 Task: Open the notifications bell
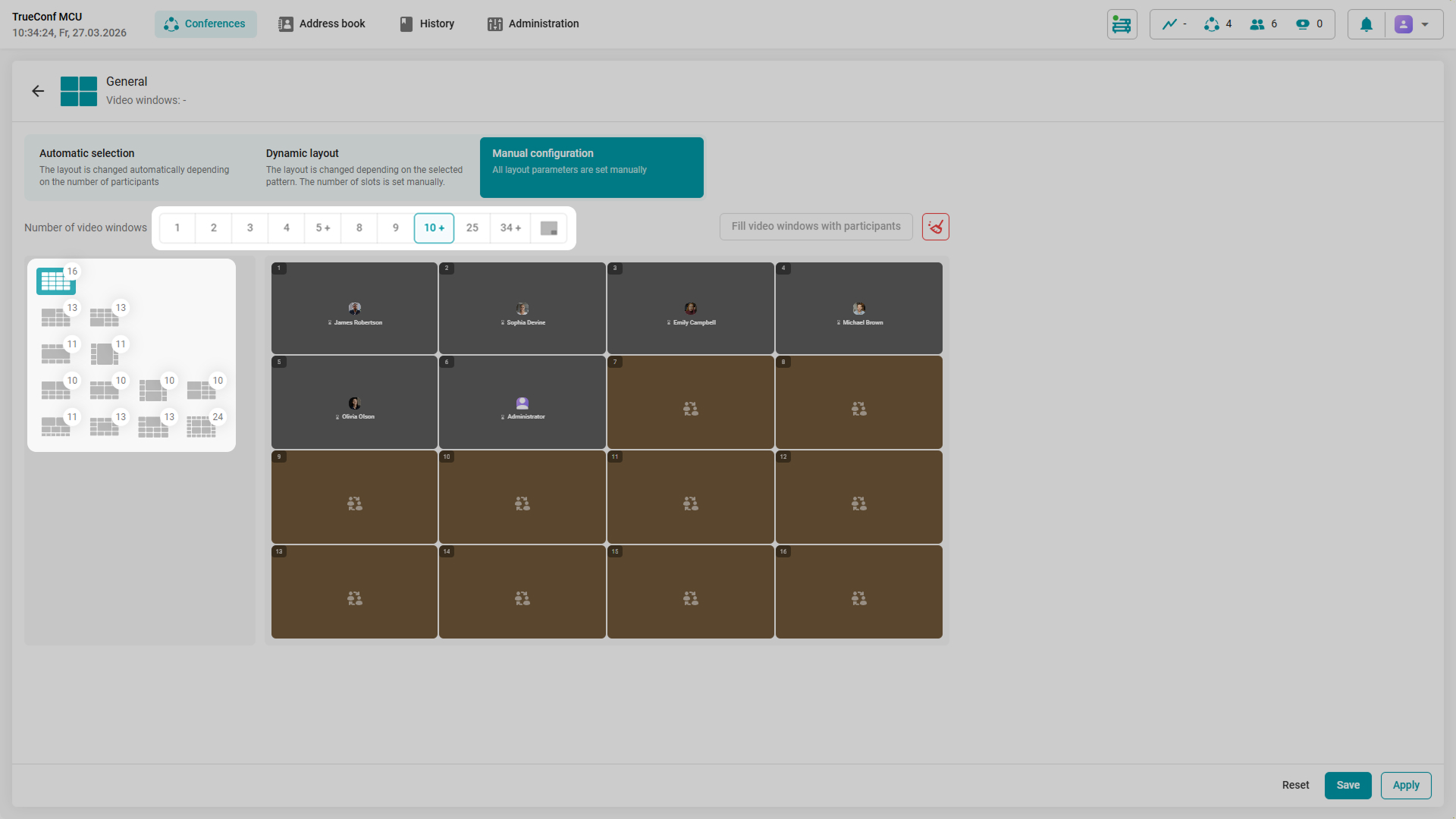click(x=1366, y=24)
